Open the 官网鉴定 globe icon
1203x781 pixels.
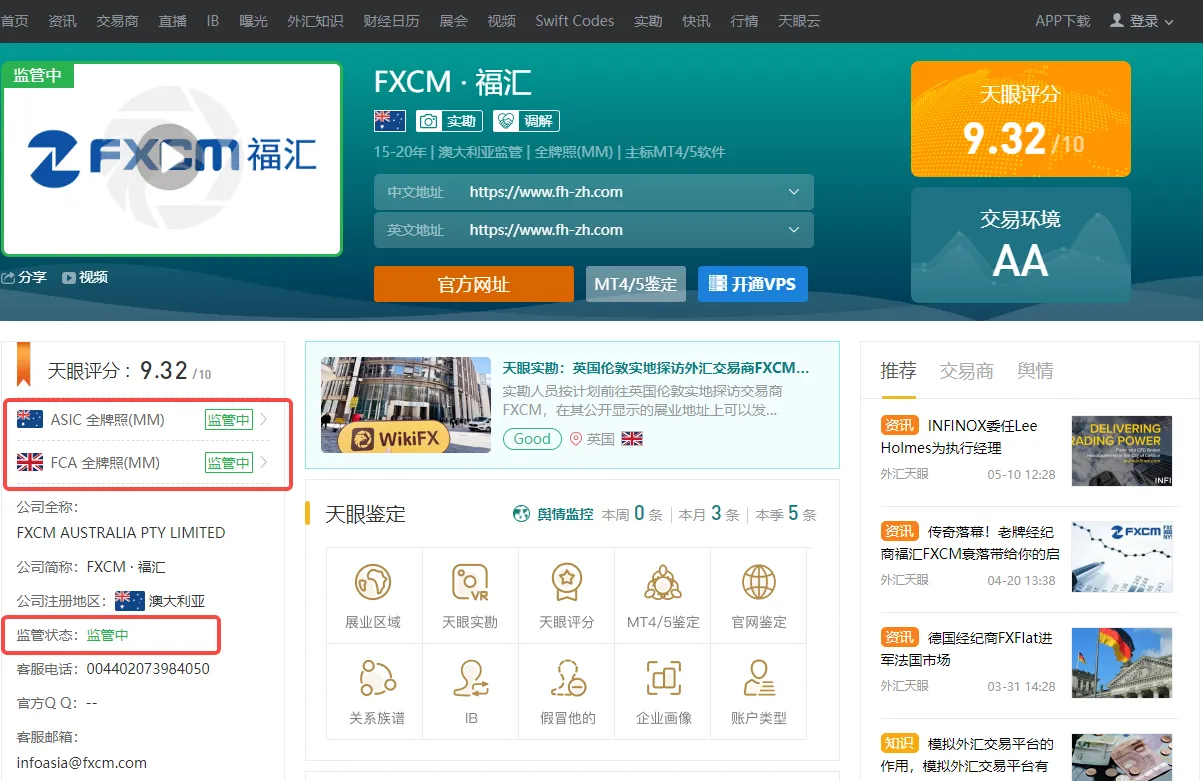(759, 582)
